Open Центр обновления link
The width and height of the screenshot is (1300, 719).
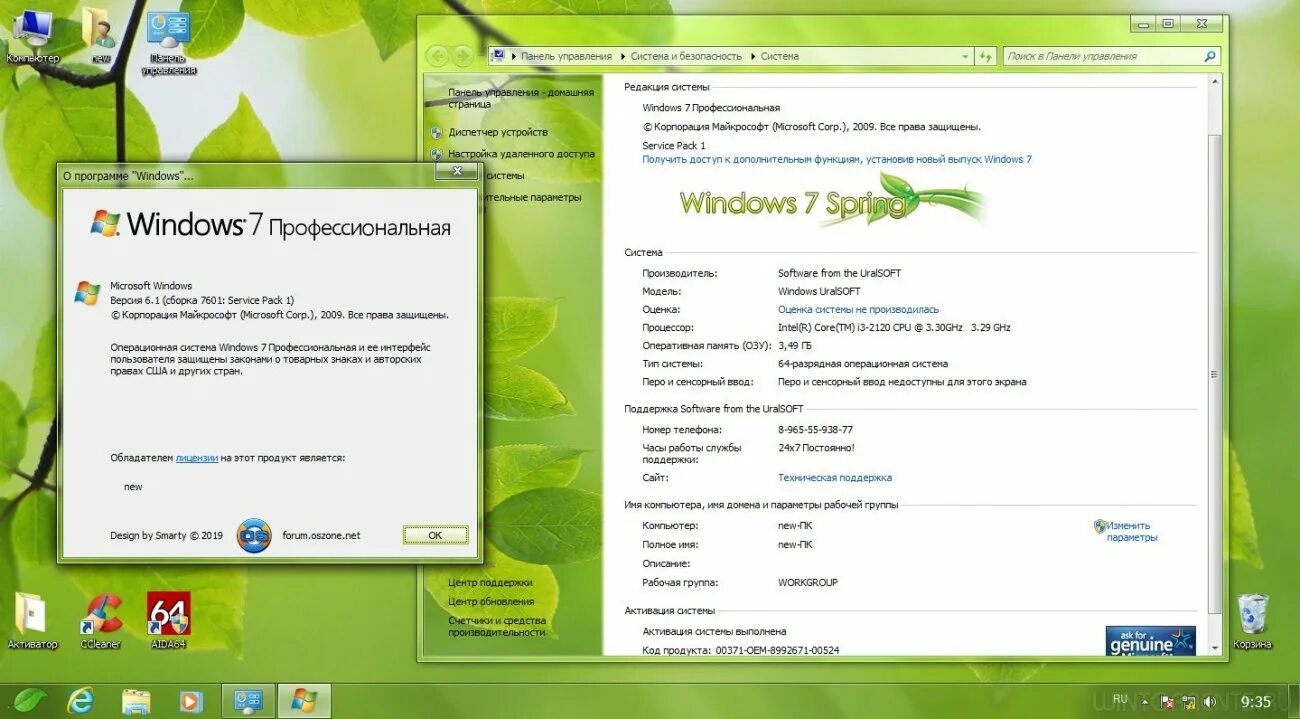click(491, 601)
